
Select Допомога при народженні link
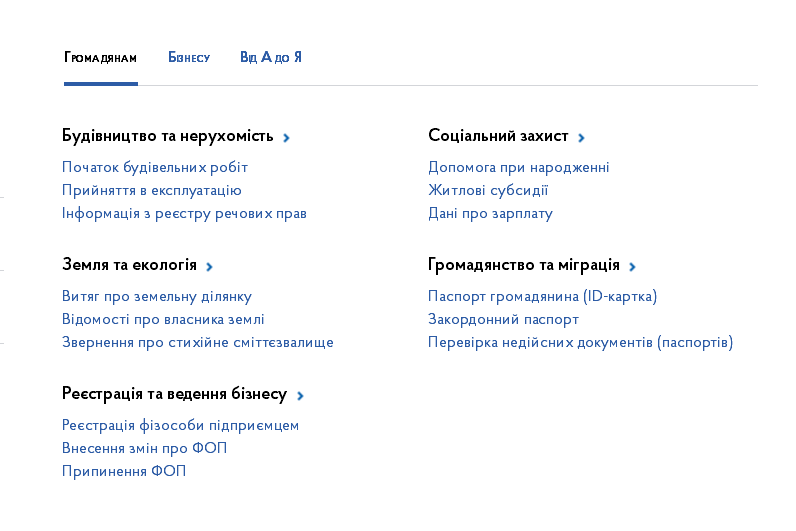click(519, 167)
